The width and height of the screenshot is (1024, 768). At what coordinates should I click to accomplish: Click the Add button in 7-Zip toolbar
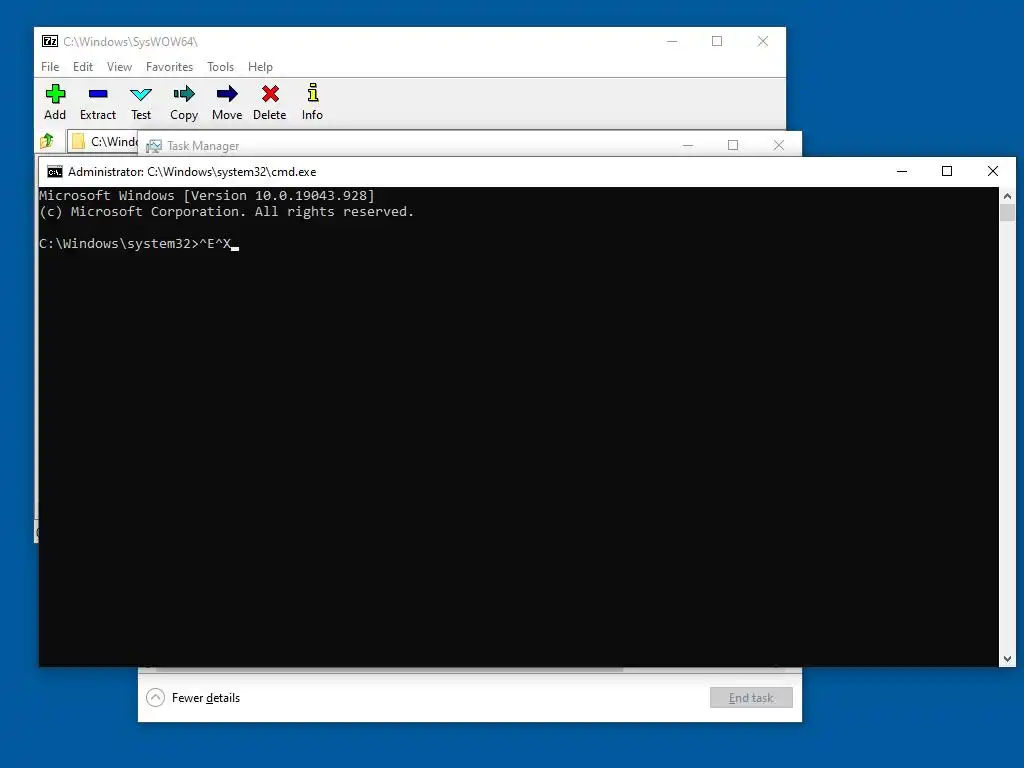[x=55, y=103]
